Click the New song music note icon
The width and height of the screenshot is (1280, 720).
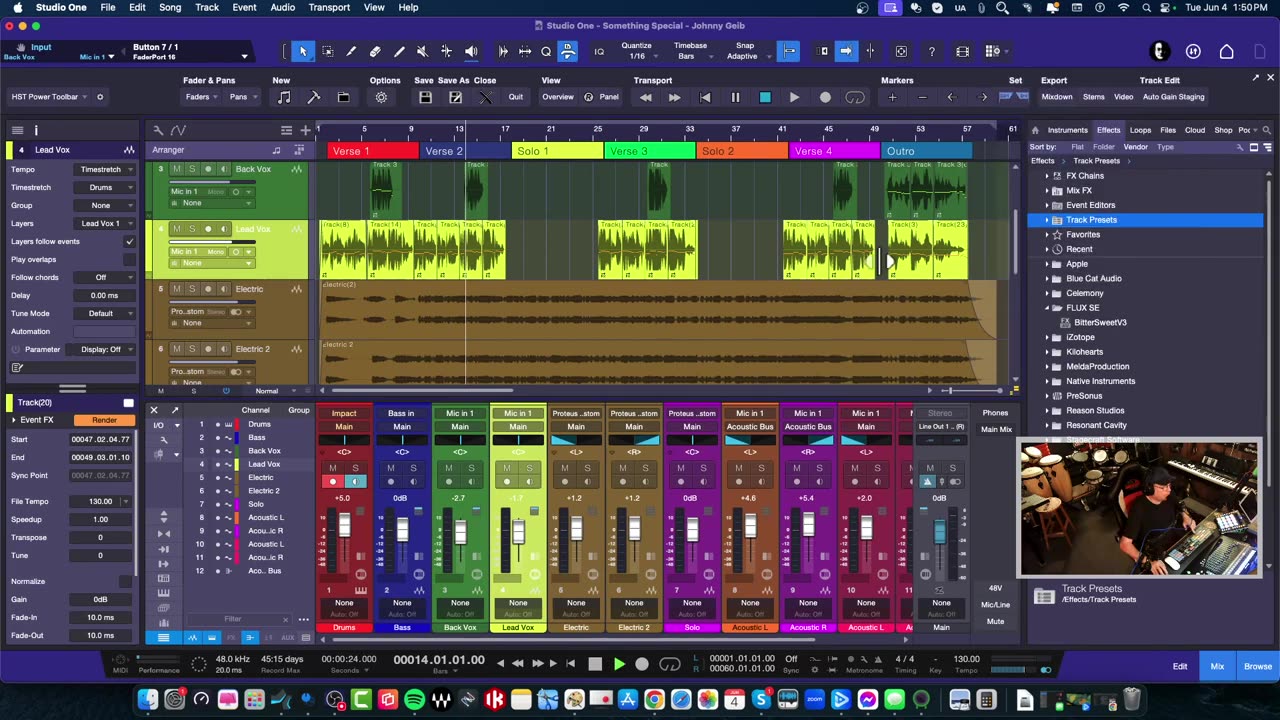point(284,97)
